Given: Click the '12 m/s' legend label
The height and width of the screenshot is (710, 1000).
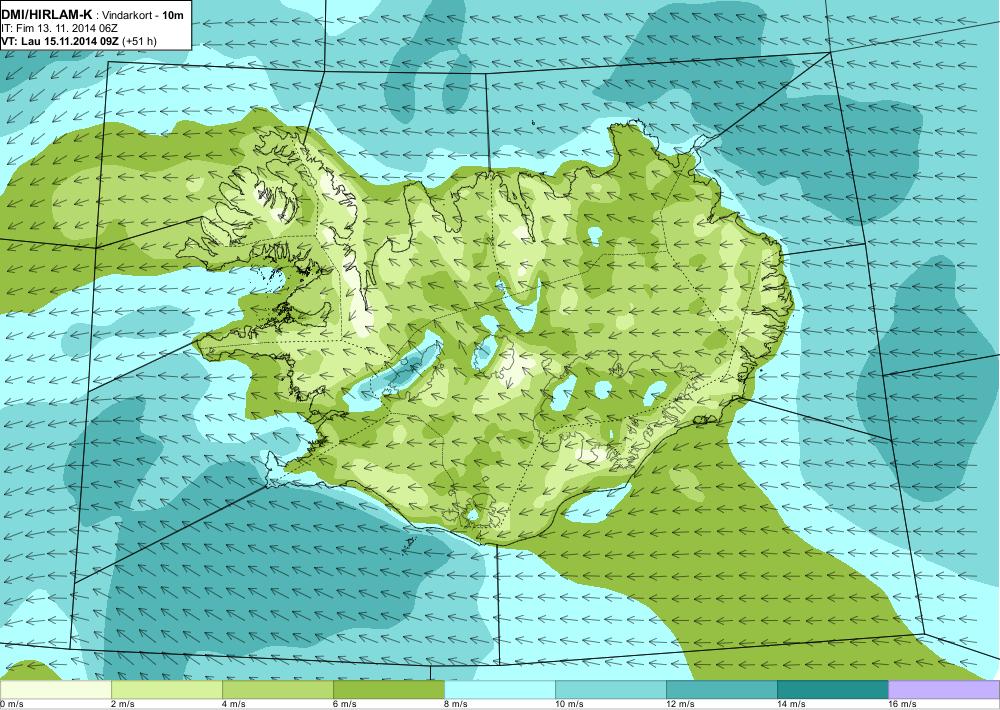Looking at the screenshot, I should (x=680, y=704).
